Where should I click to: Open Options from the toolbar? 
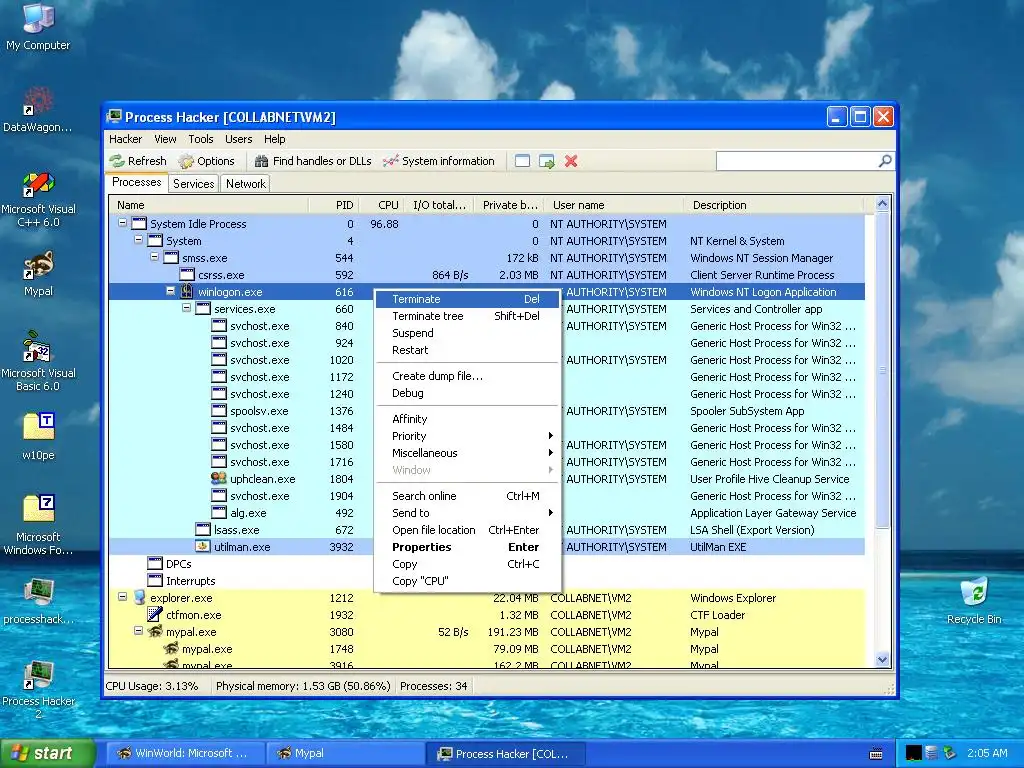click(207, 161)
